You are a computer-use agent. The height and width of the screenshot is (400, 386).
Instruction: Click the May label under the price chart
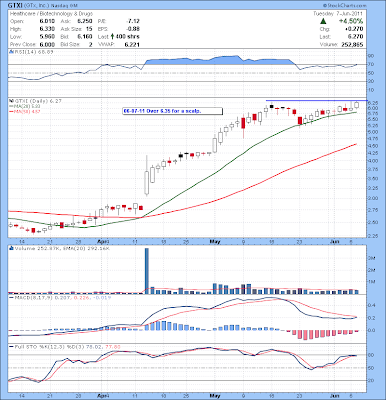coord(215,241)
